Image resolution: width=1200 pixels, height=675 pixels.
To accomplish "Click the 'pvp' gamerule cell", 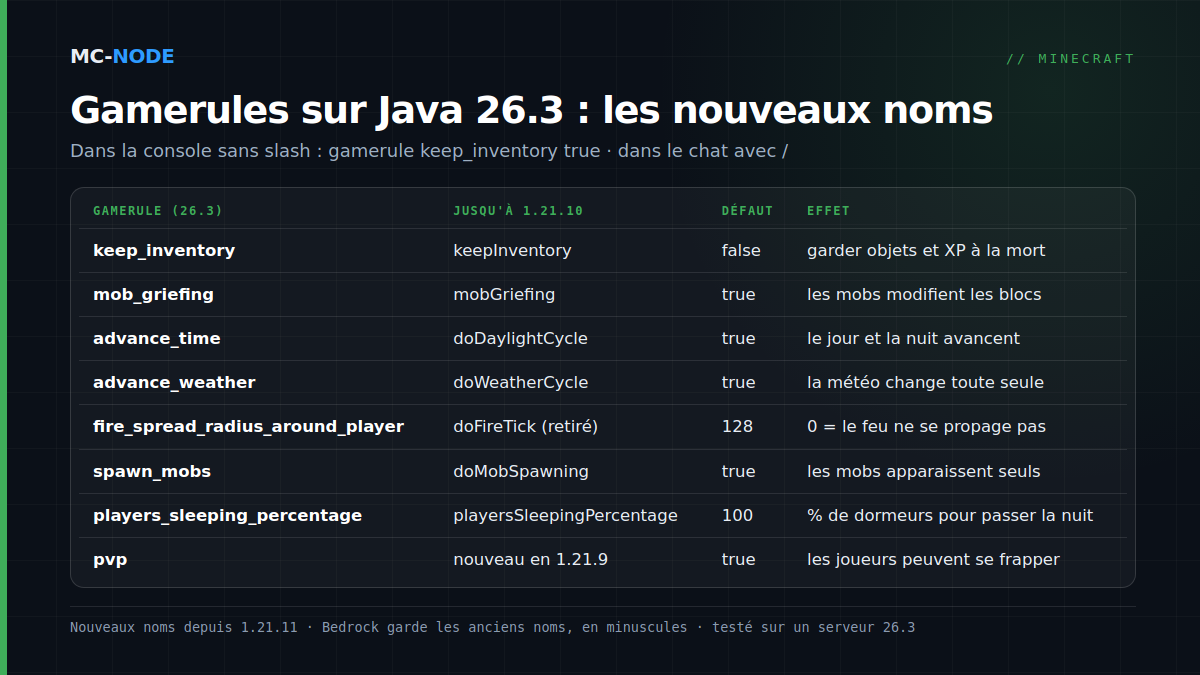I will (110, 559).
